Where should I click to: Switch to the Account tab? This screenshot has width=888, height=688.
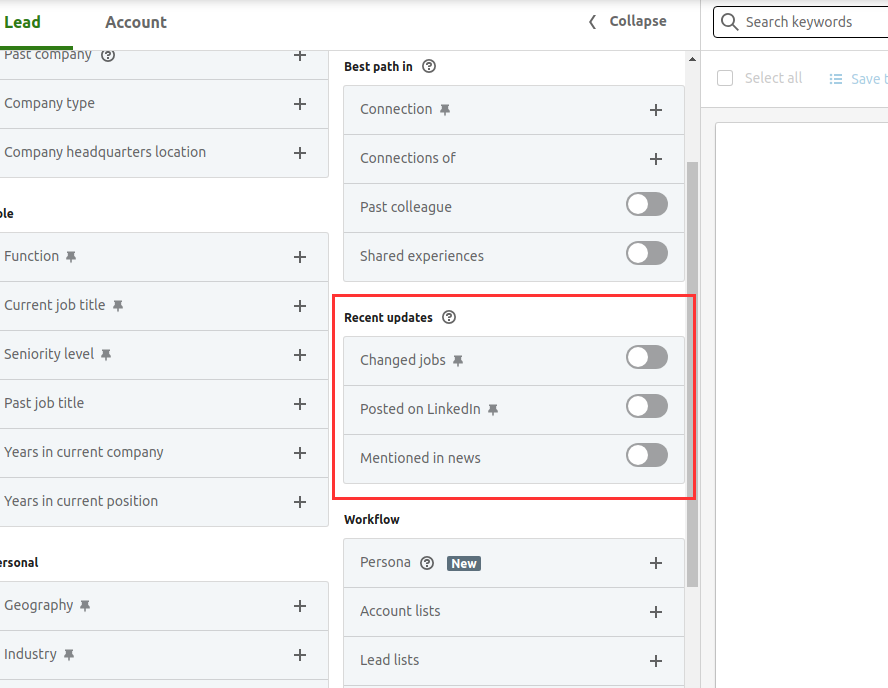pos(136,22)
